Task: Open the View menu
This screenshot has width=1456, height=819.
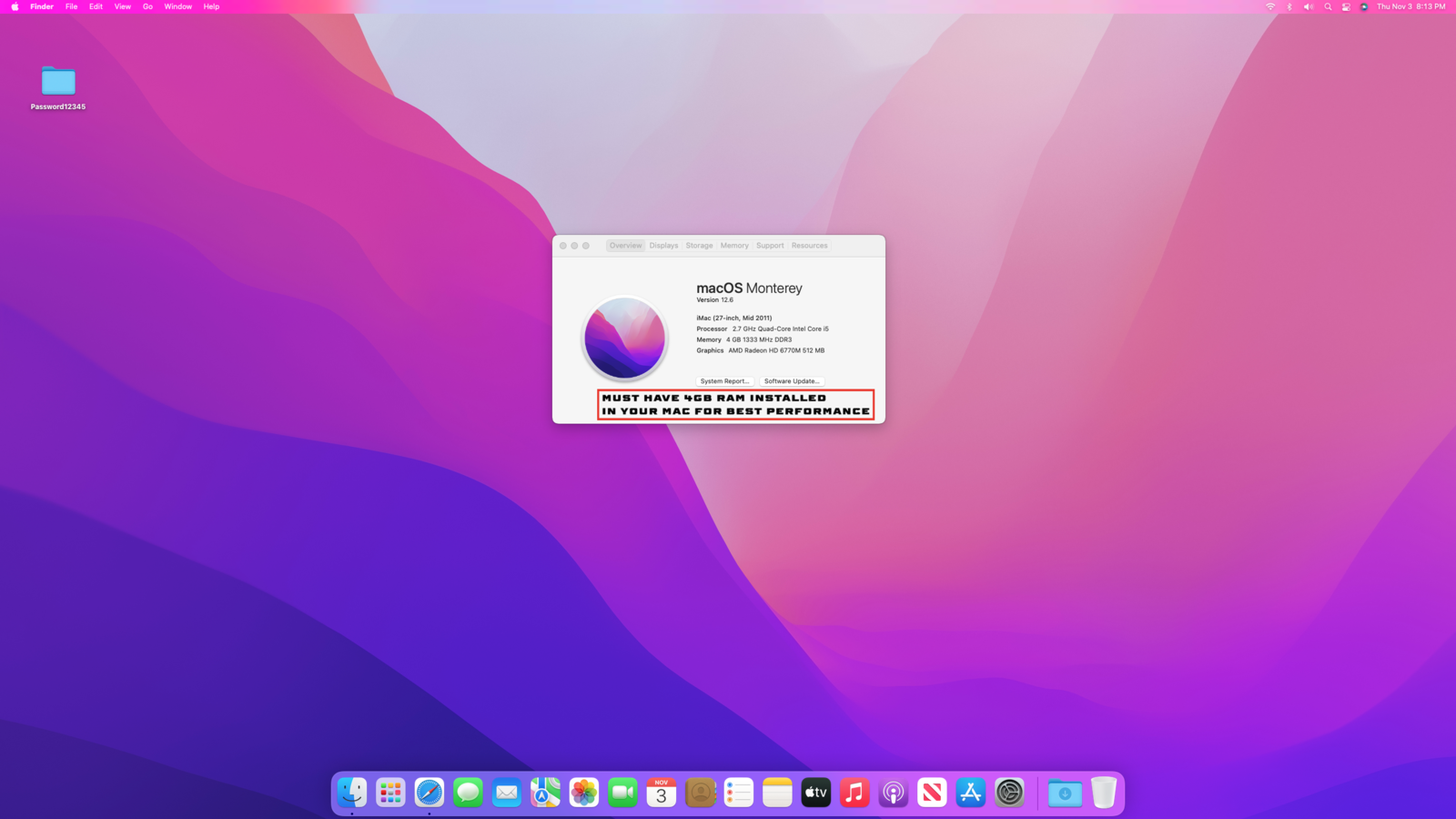Action: click(x=123, y=6)
